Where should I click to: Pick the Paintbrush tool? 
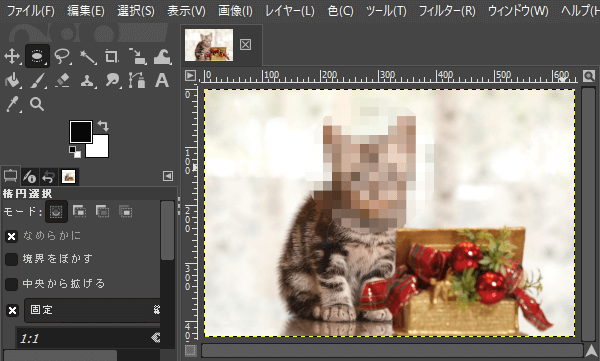(x=37, y=81)
